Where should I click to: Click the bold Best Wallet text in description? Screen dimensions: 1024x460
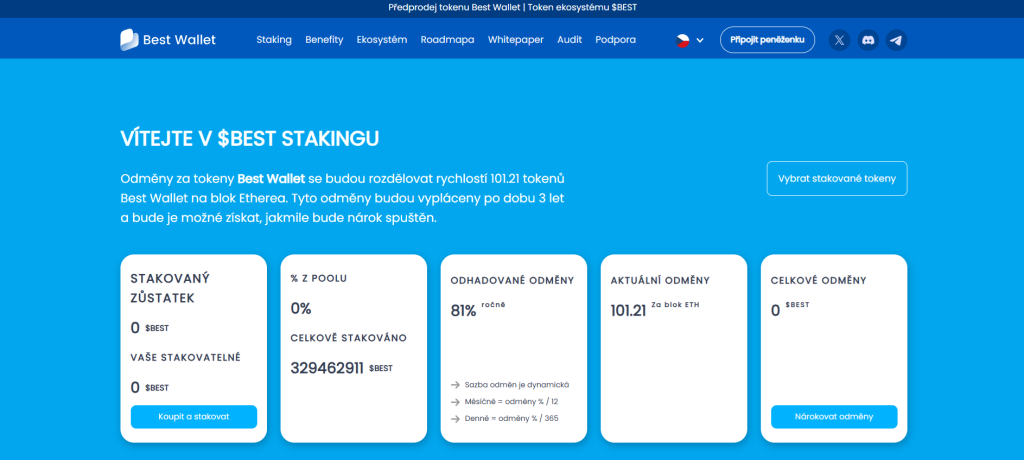tap(270, 178)
